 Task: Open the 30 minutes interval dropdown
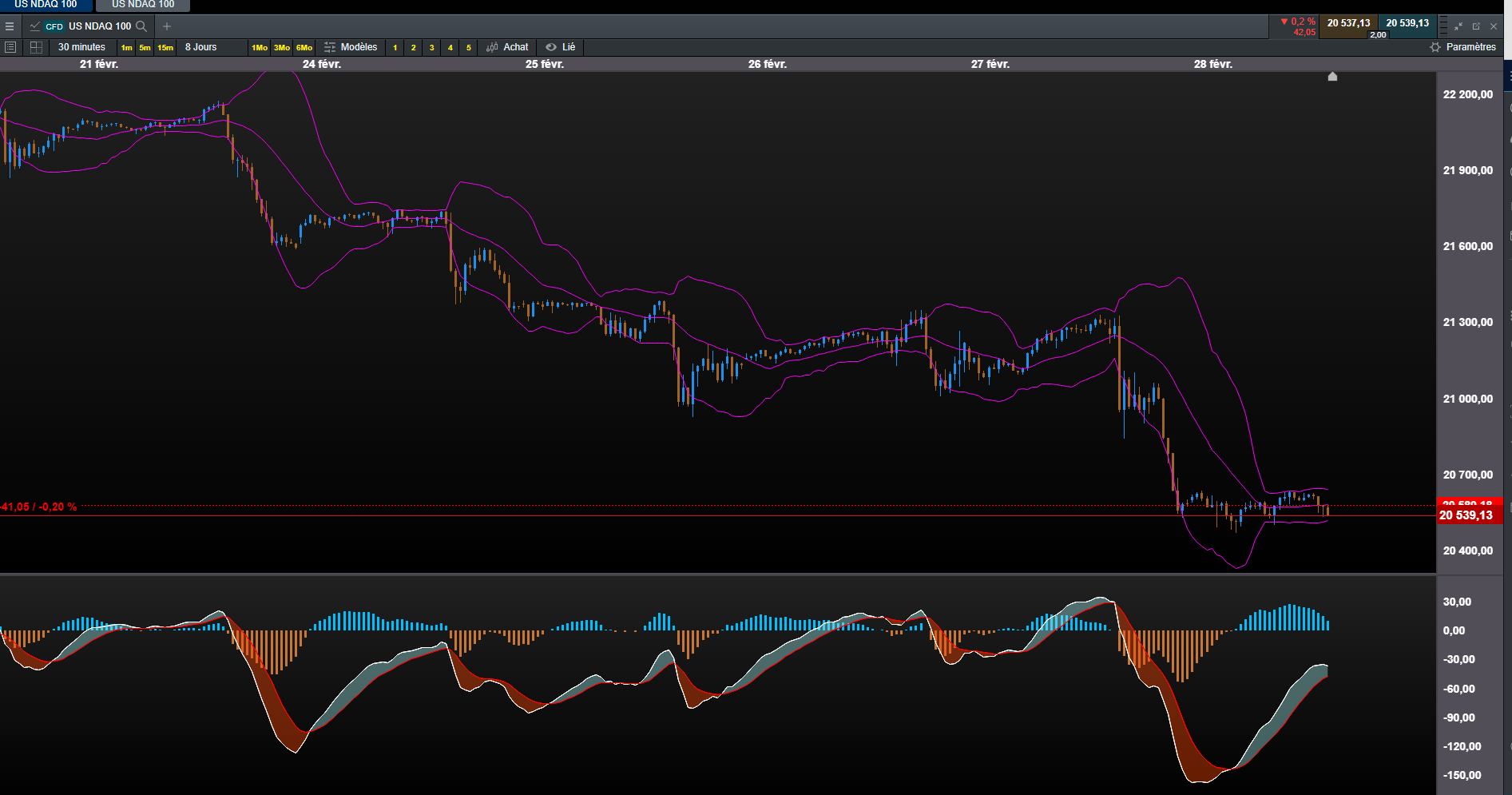pyautogui.click(x=81, y=47)
